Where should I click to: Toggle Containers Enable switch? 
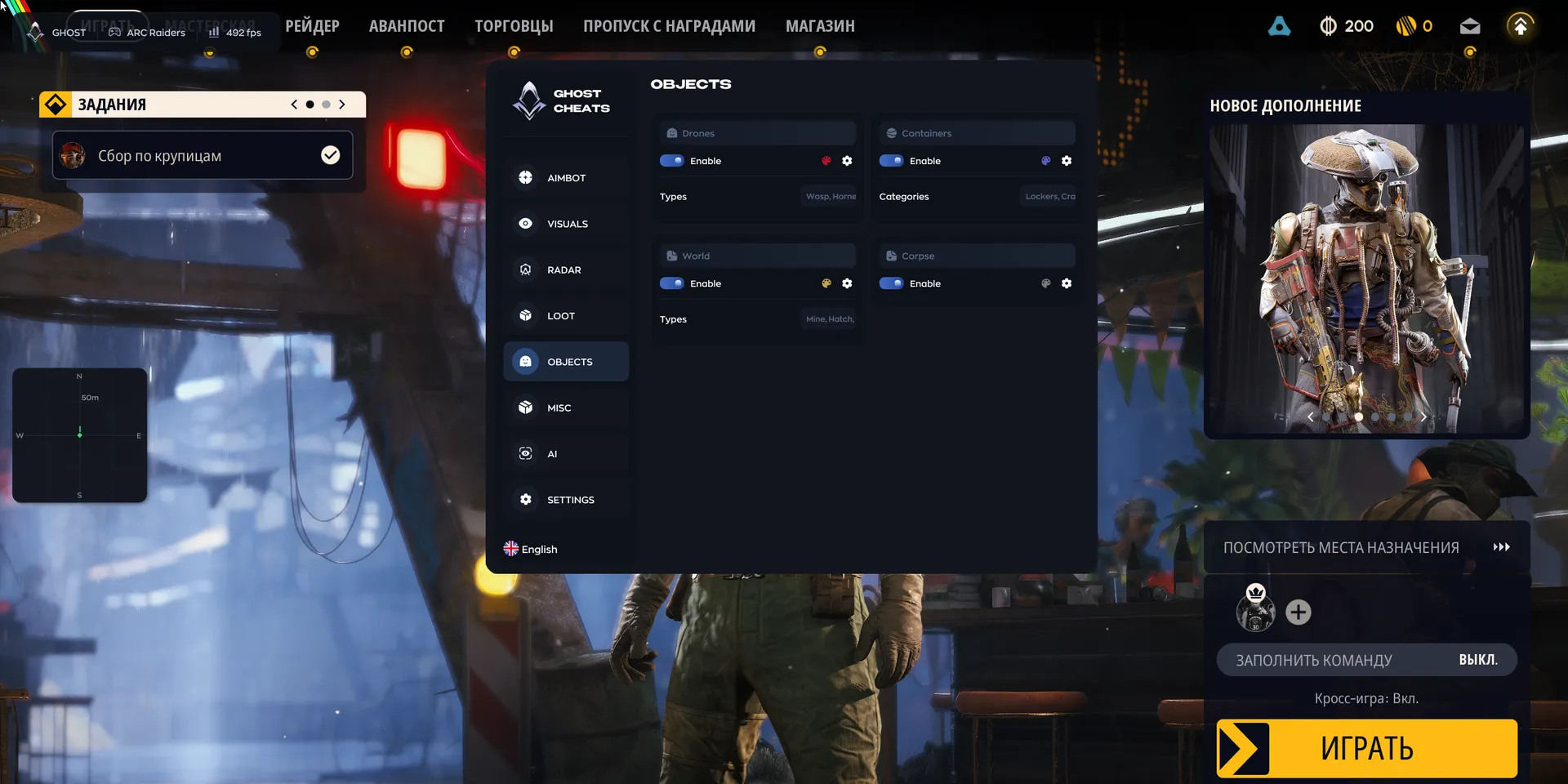[x=891, y=161]
